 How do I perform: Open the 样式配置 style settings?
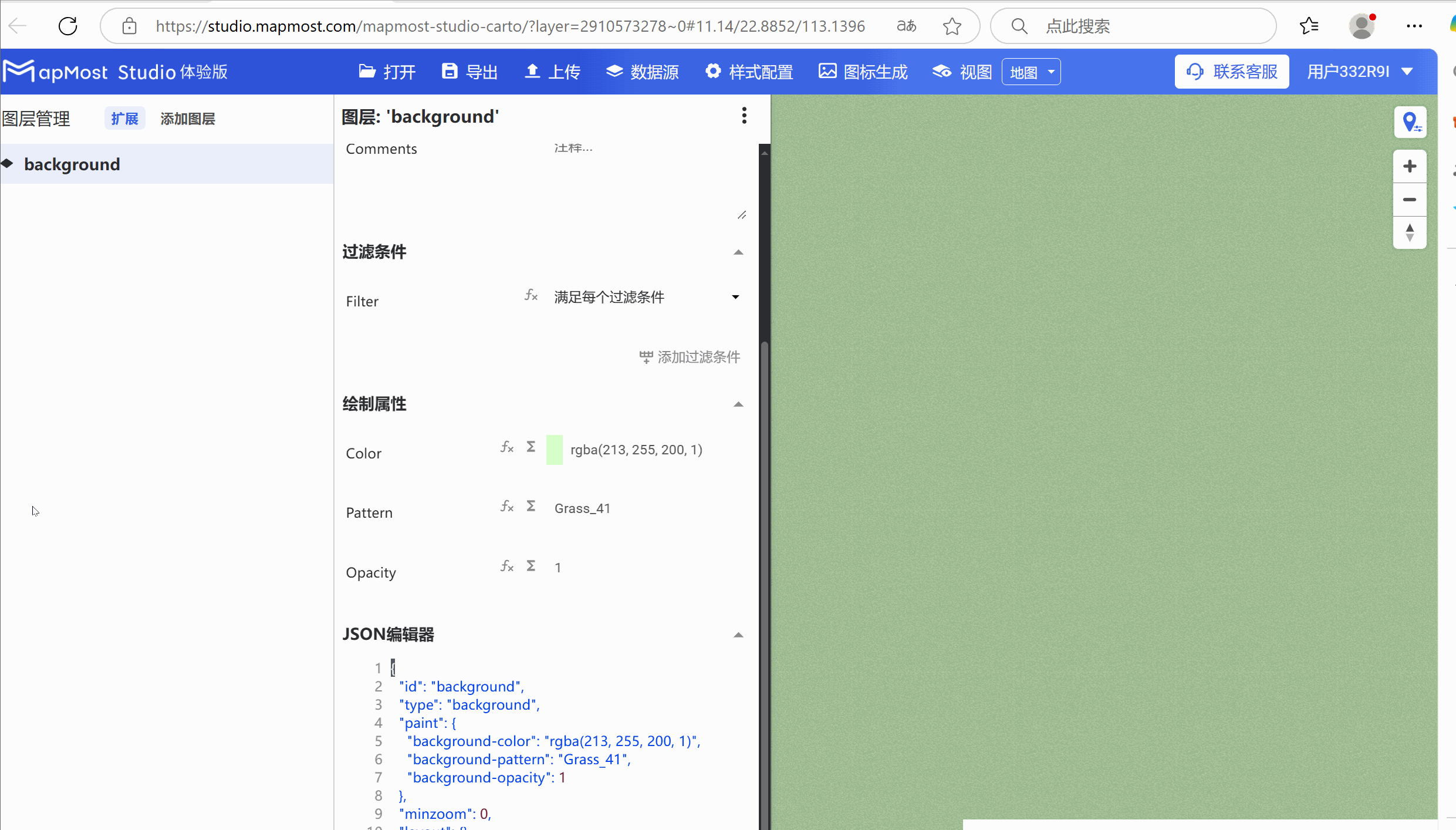[749, 71]
